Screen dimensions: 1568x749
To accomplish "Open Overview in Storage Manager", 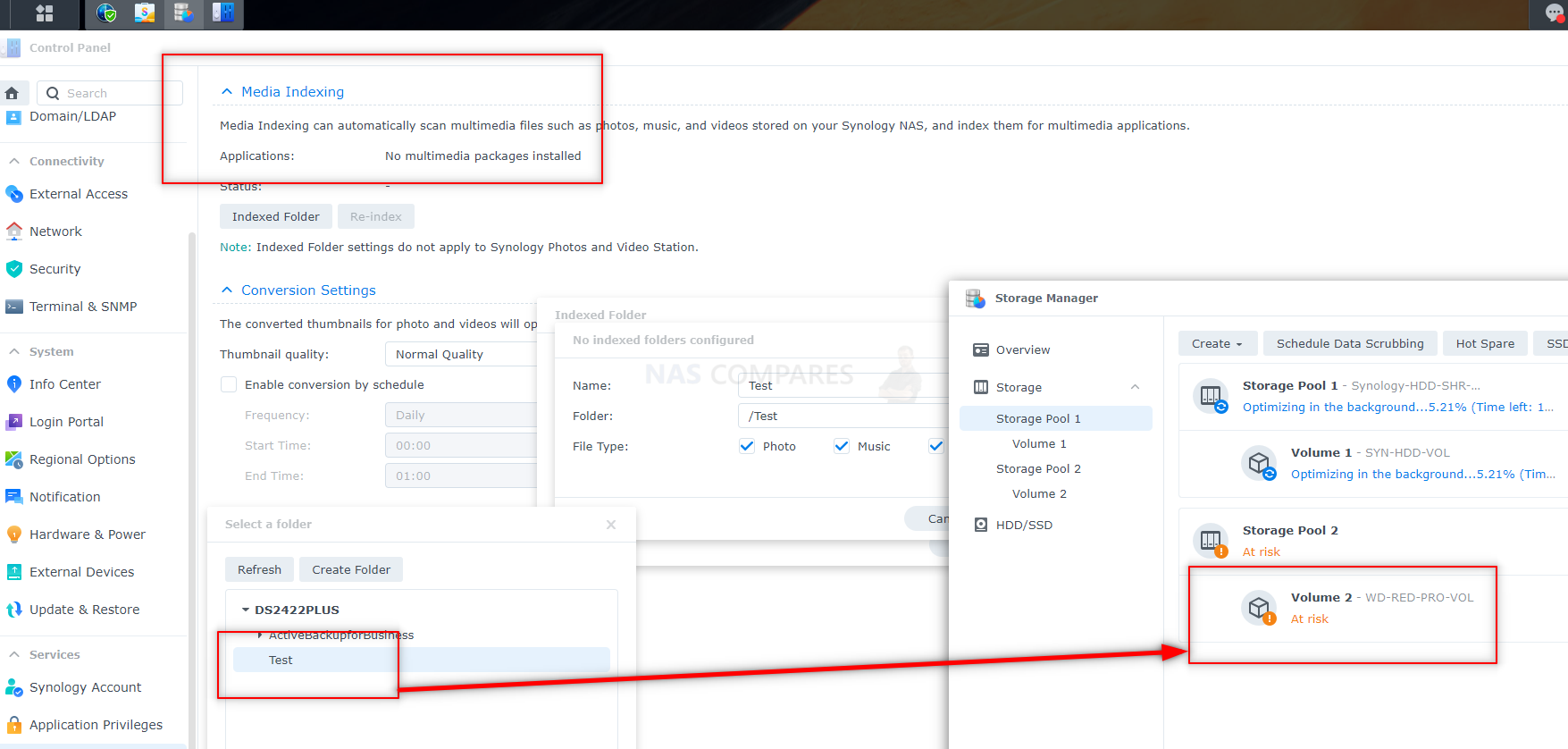I will click(1023, 349).
